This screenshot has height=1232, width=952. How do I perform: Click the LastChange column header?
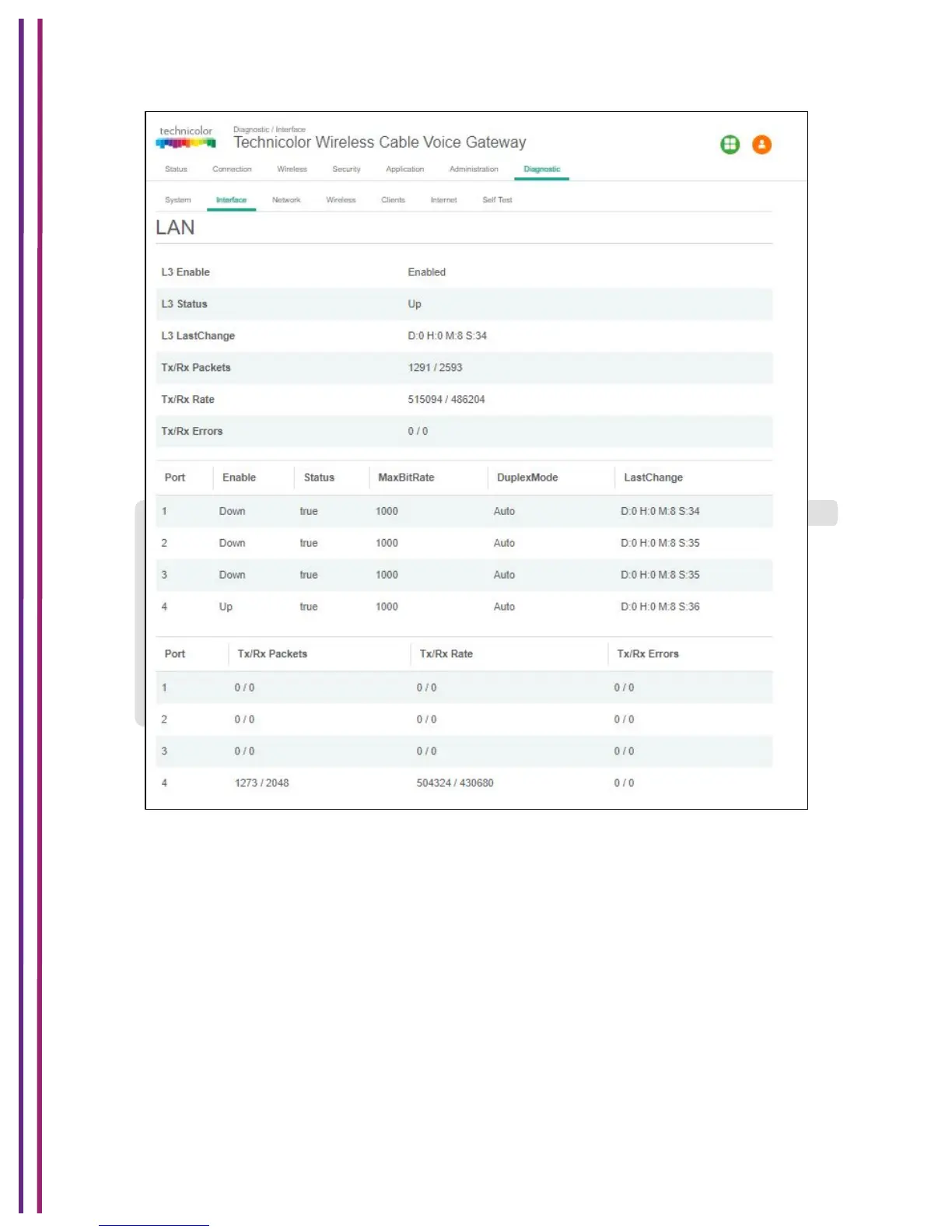tap(653, 478)
